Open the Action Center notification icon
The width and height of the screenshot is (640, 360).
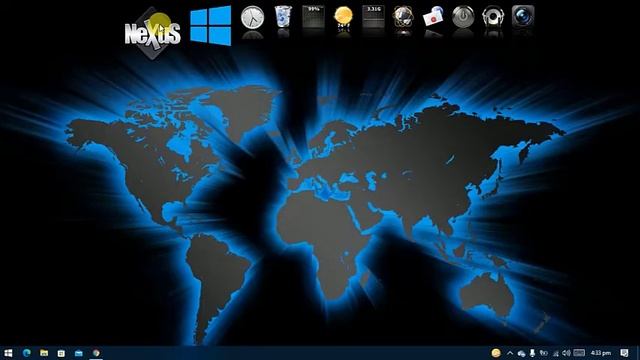point(624,353)
